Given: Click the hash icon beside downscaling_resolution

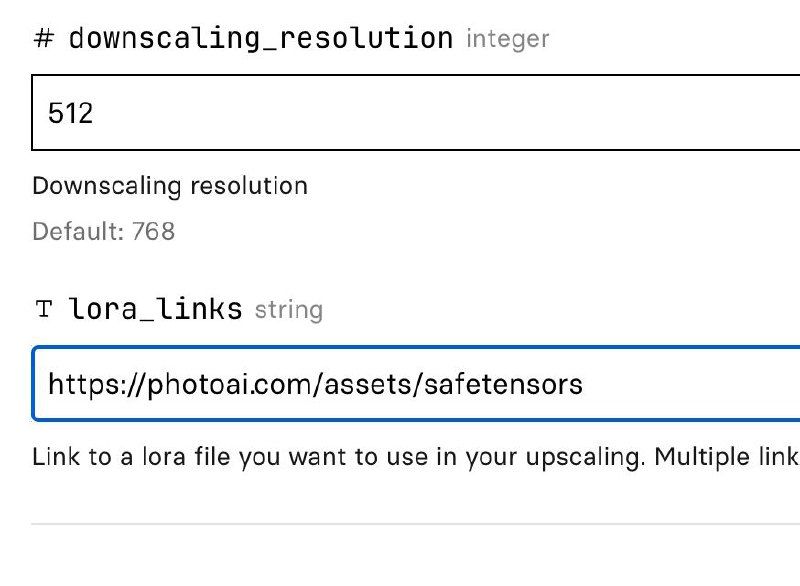Looking at the screenshot, I should pos(43,40).
